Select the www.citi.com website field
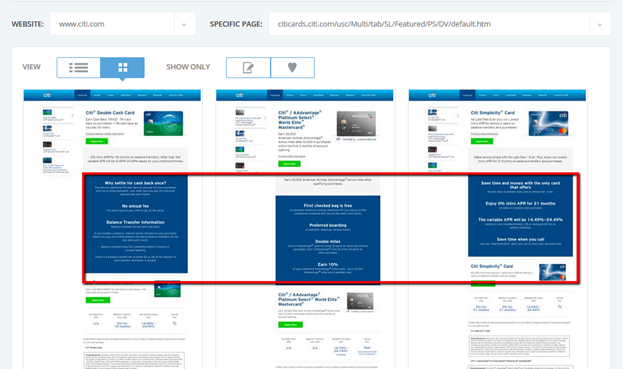The image size is (624, 369). 112,24
